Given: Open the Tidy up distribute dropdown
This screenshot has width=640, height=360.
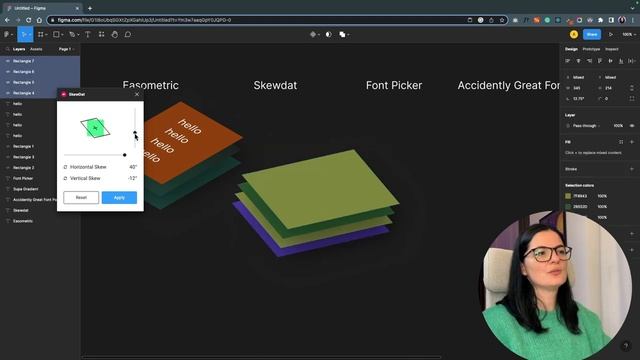Looking at the screenshot, I should [632, 61].
